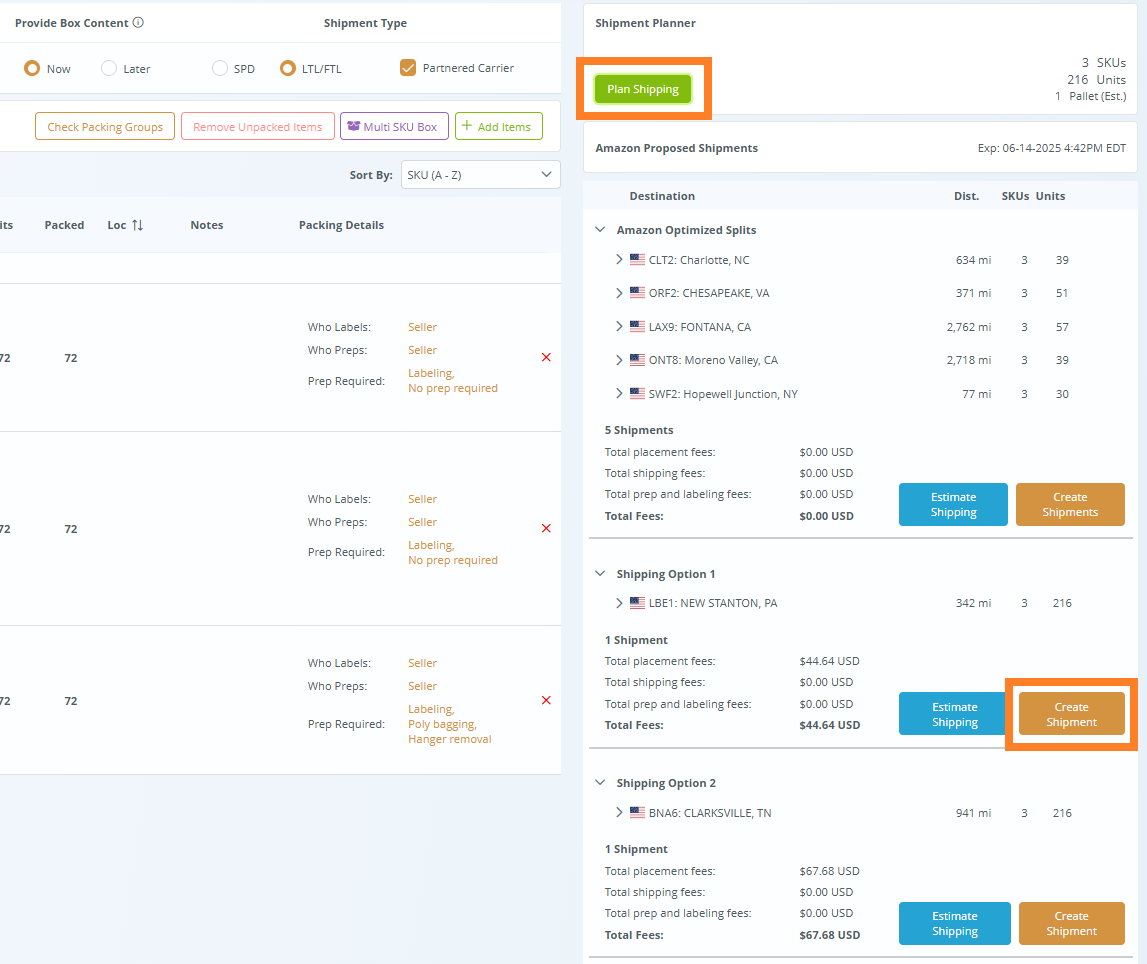1147x964 pixels.
Task: Click red X beside the poly bagging item
Action: 546,700
